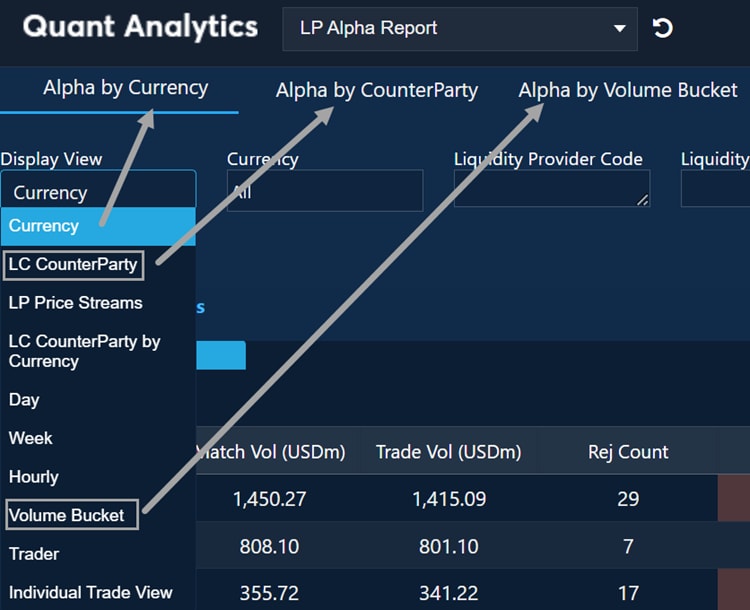This screenshot has width=750, height=610.
Task: Click the Liquidity Provider Code input field
Action: (x=551, y=189)
